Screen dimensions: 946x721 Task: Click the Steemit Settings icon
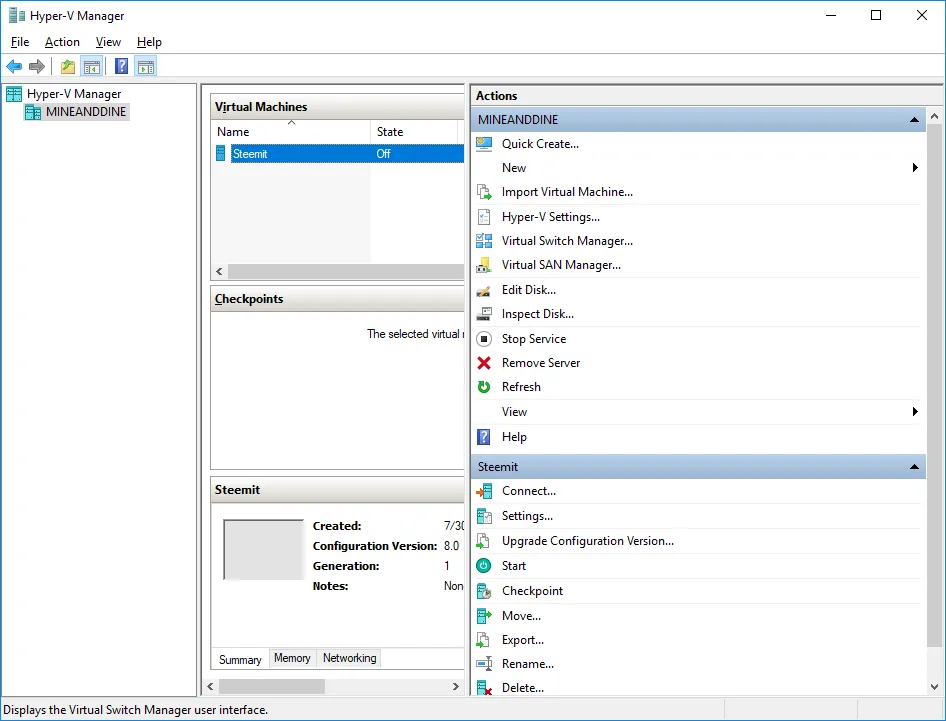click(x=484, y=516)
